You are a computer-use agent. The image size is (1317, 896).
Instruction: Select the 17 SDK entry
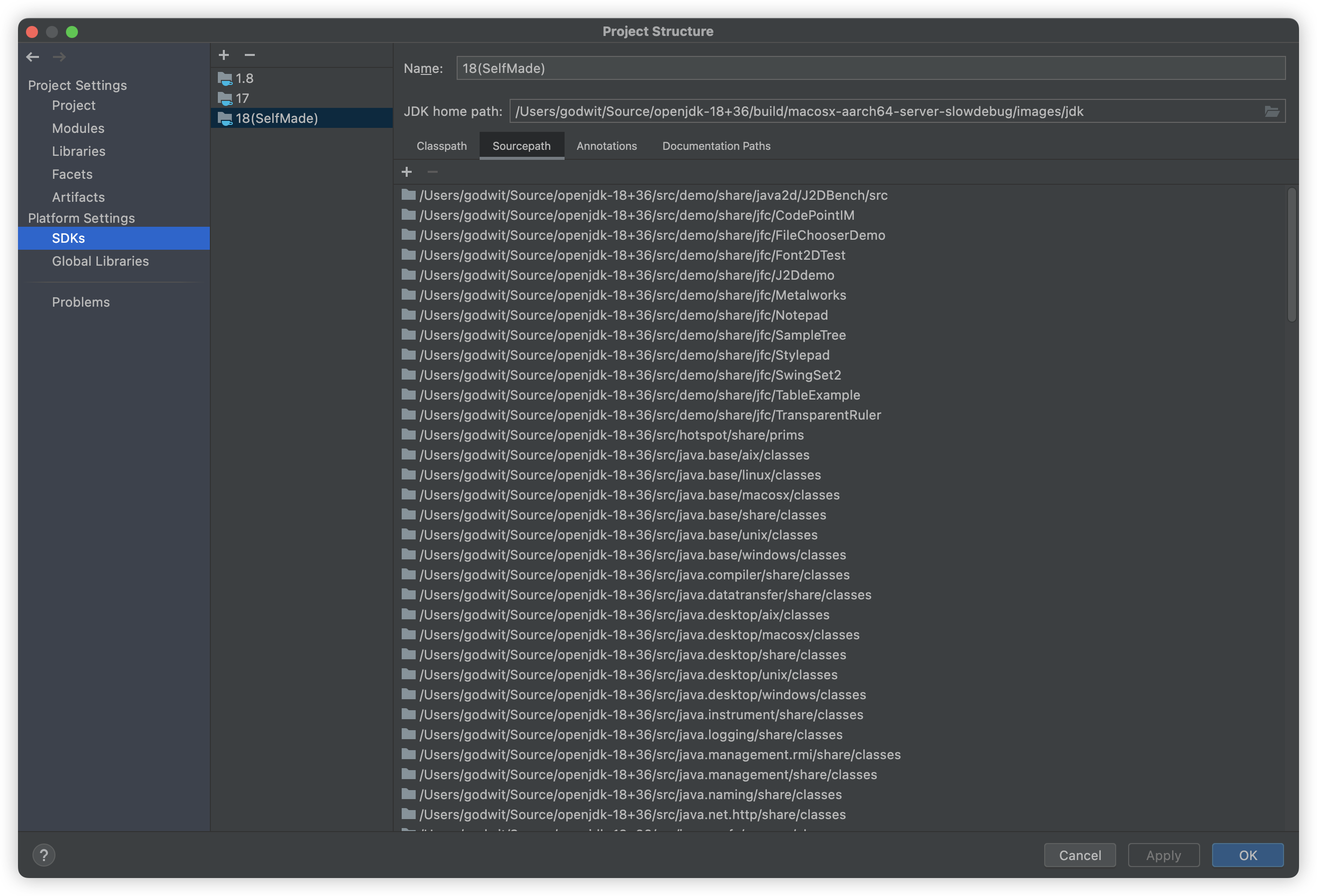[x=242, y=98]
